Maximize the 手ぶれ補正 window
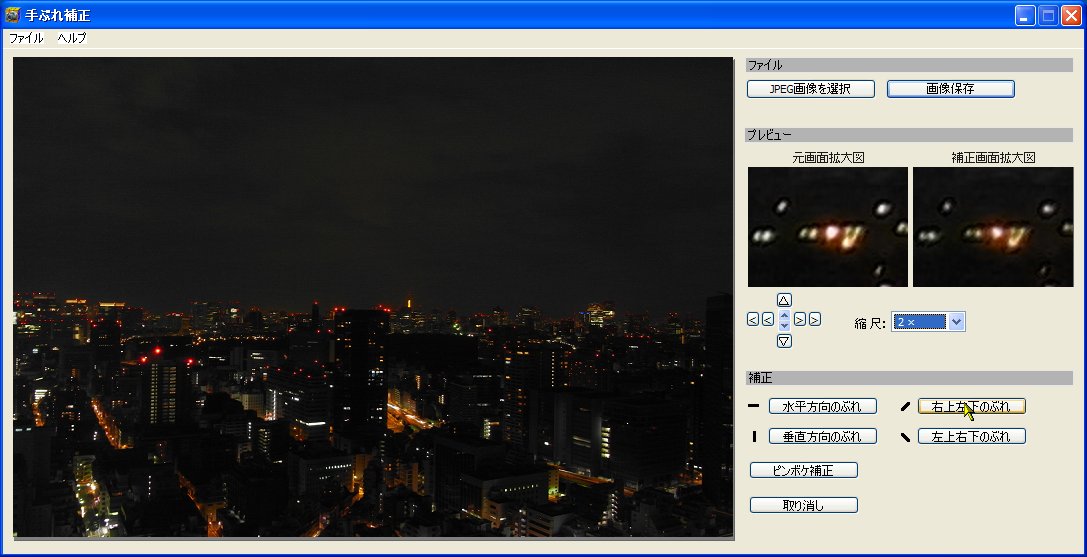Image resolution: width=1087 pixels, height=557 pixels. [1048, 15]
